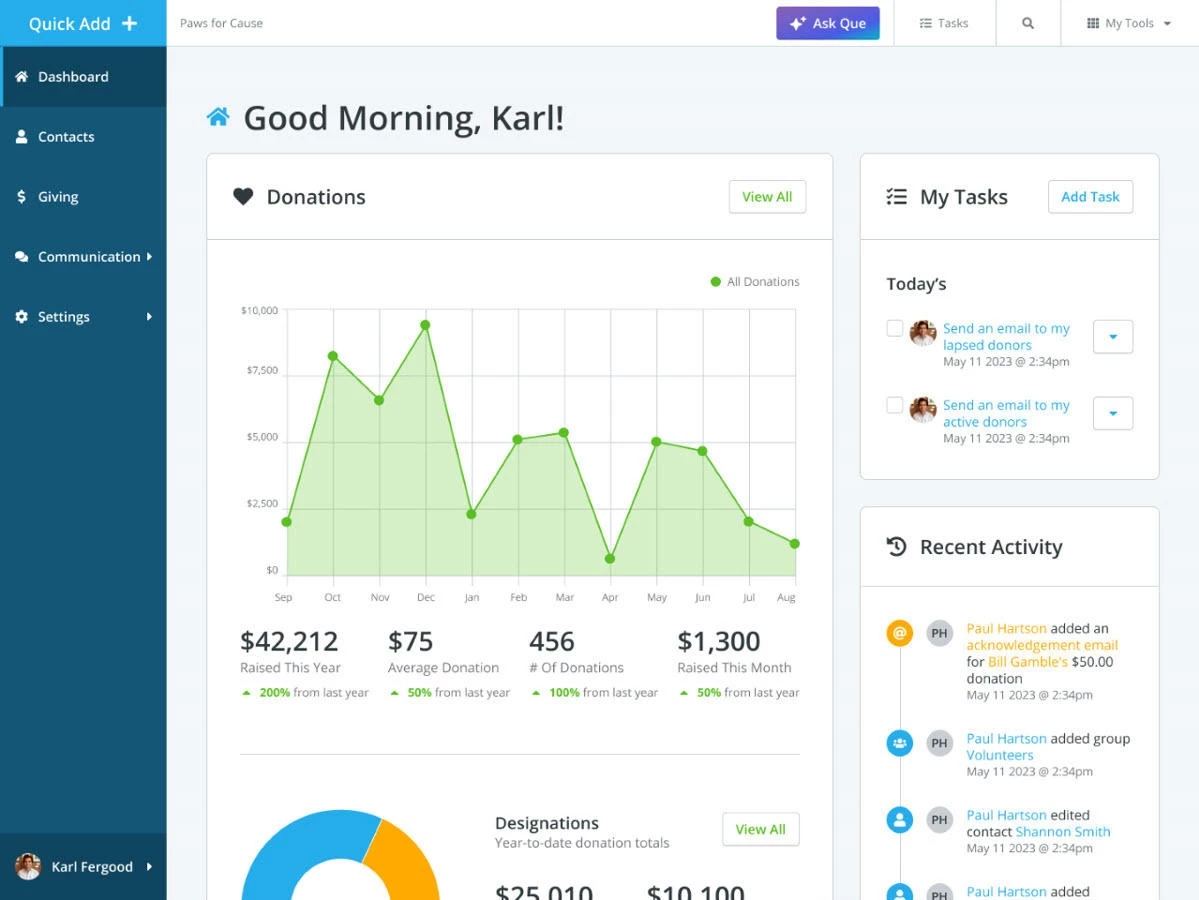The image size is (1199, 900).
Task: Open the Shannon Smith contact link
Action: pyautogui.click(x=1062, y=831)
